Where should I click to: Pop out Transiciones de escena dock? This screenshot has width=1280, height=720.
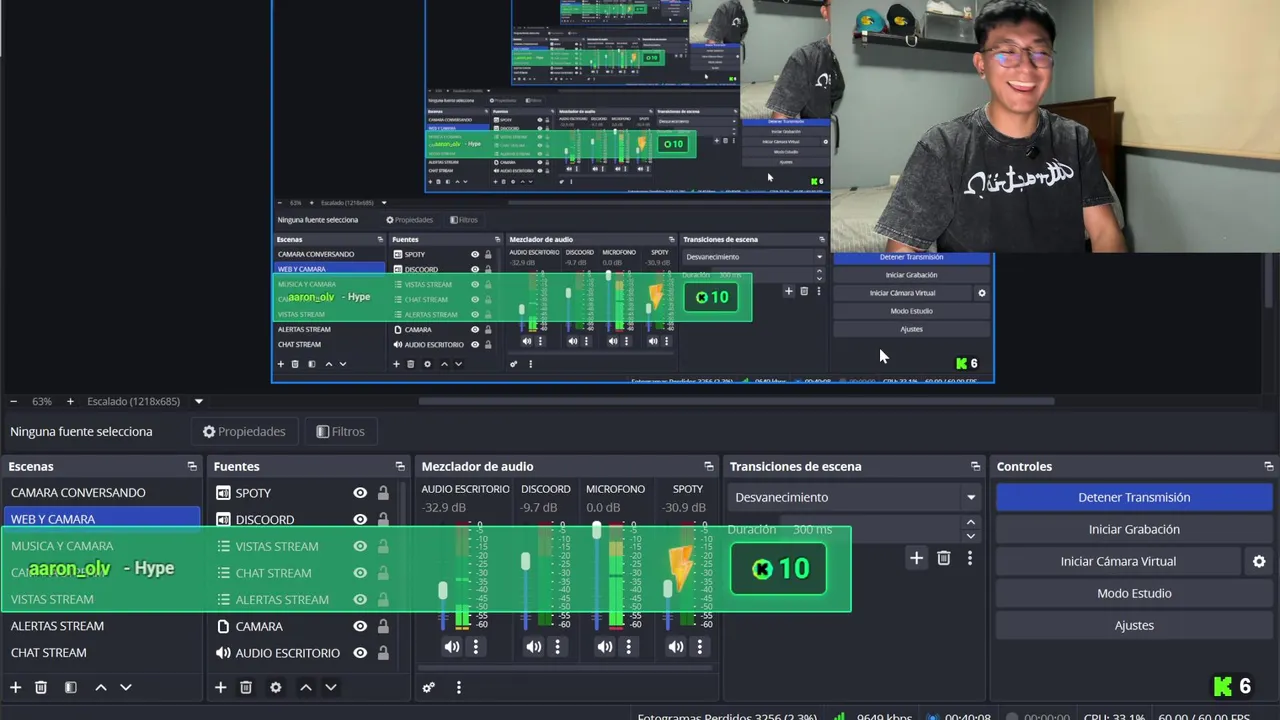(976, 466)
